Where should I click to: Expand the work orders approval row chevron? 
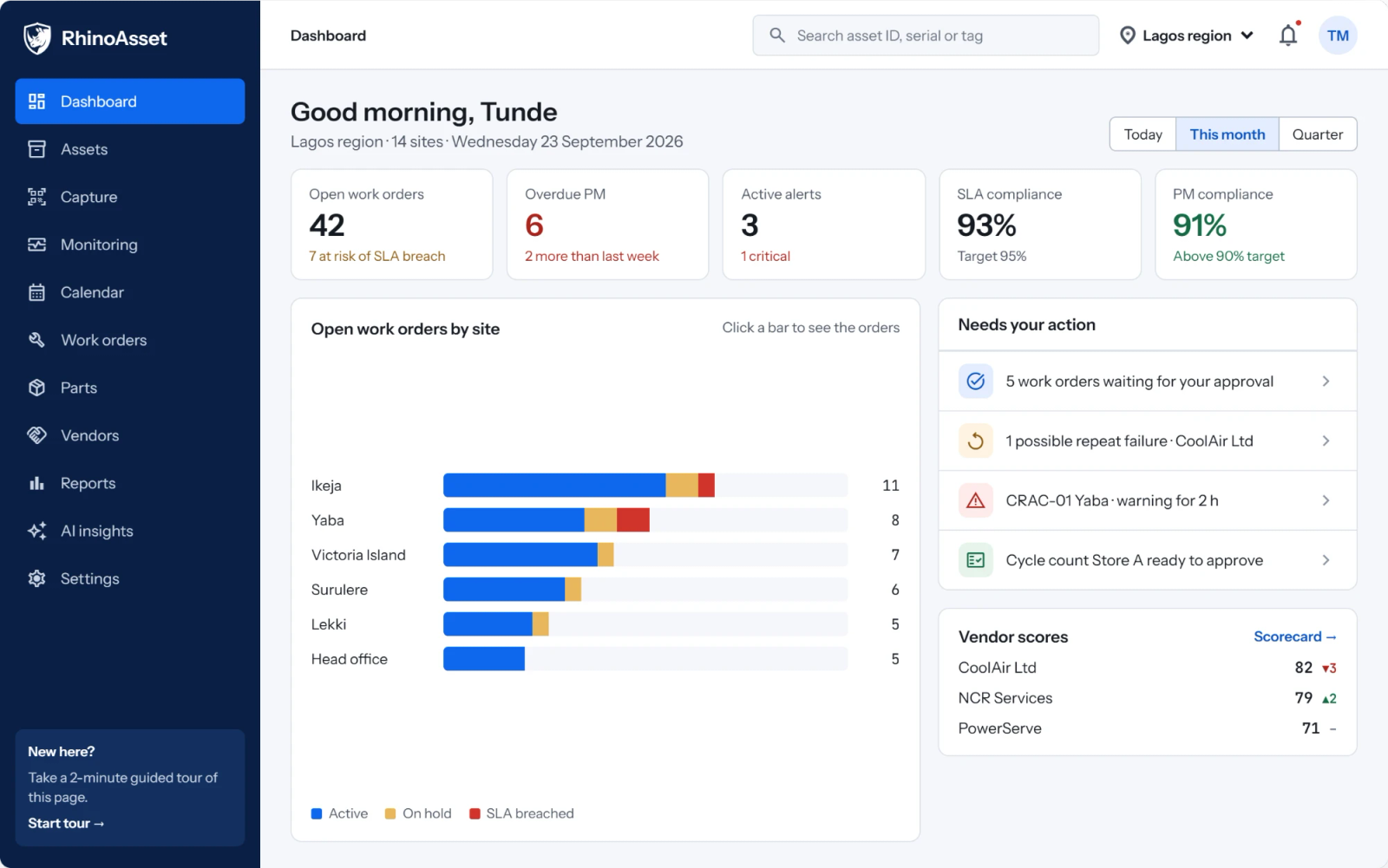(x=1326, y=382)
